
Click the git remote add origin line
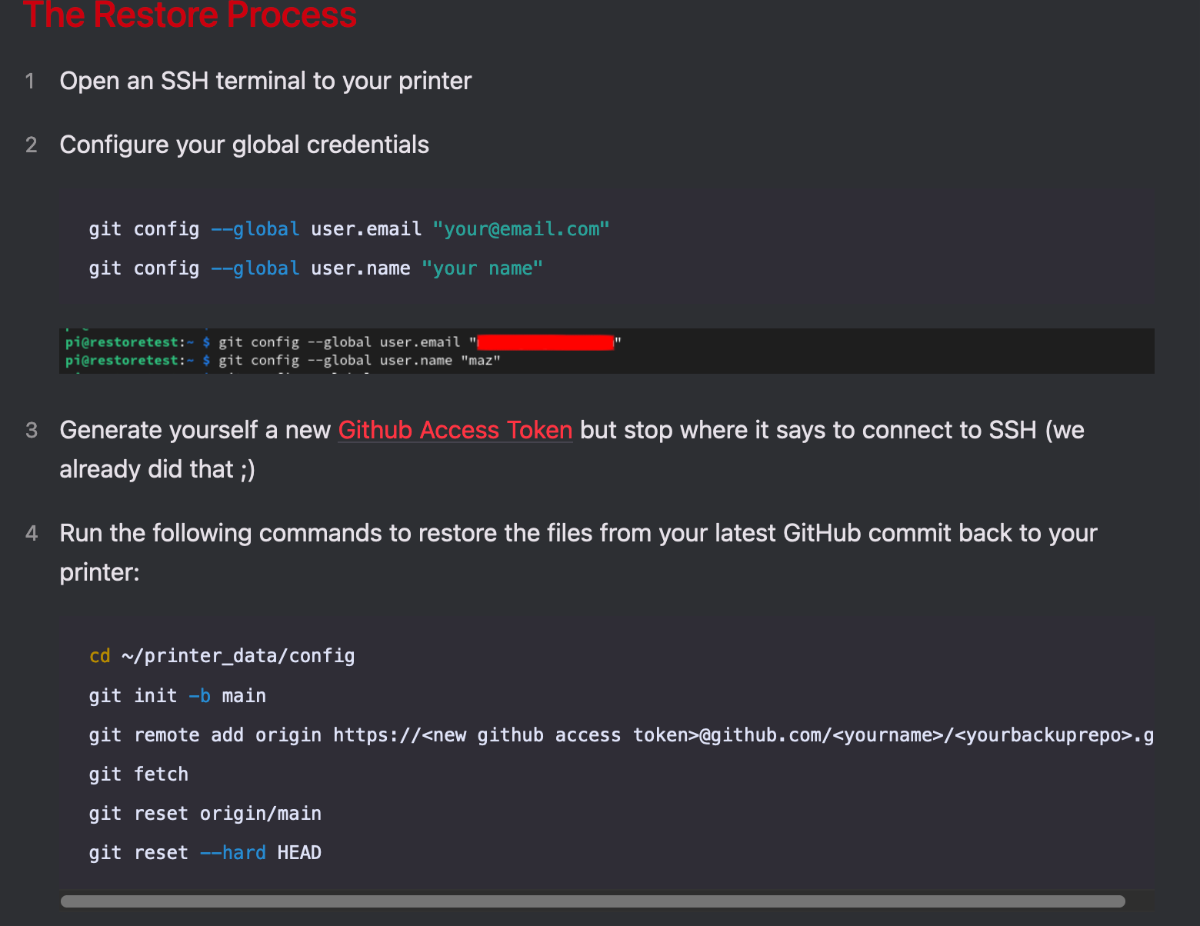click(x=621, y=735)
